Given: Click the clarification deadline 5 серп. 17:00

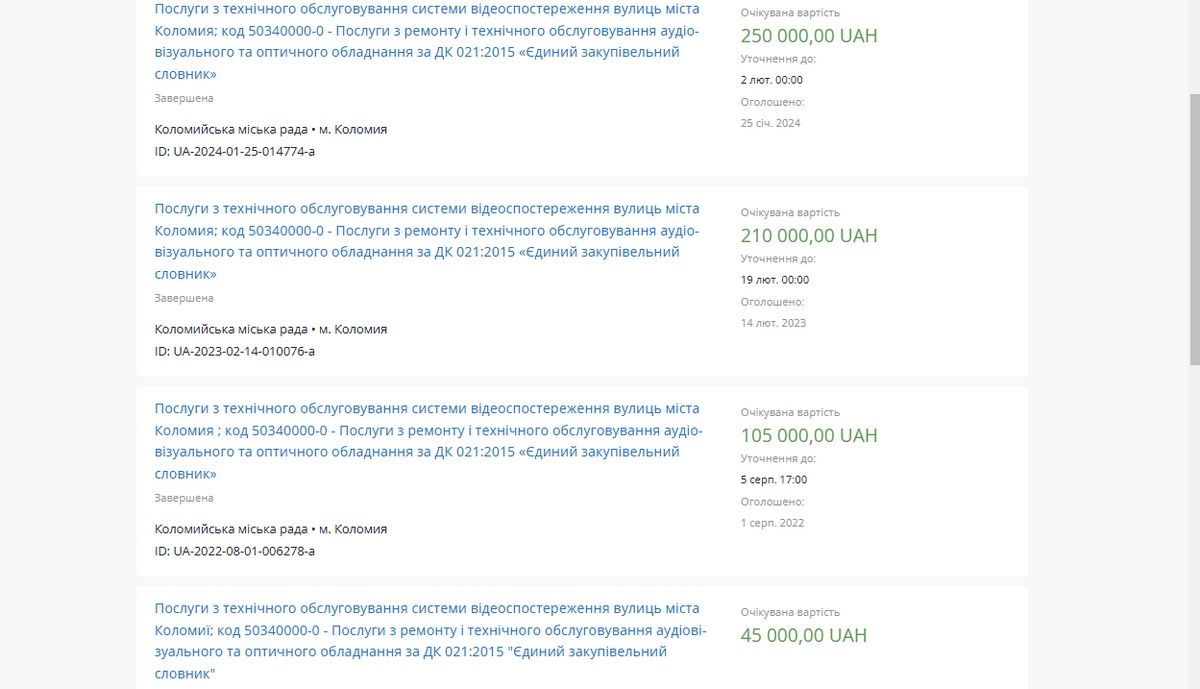Looking at the screenshot, I should pos(774,480).
